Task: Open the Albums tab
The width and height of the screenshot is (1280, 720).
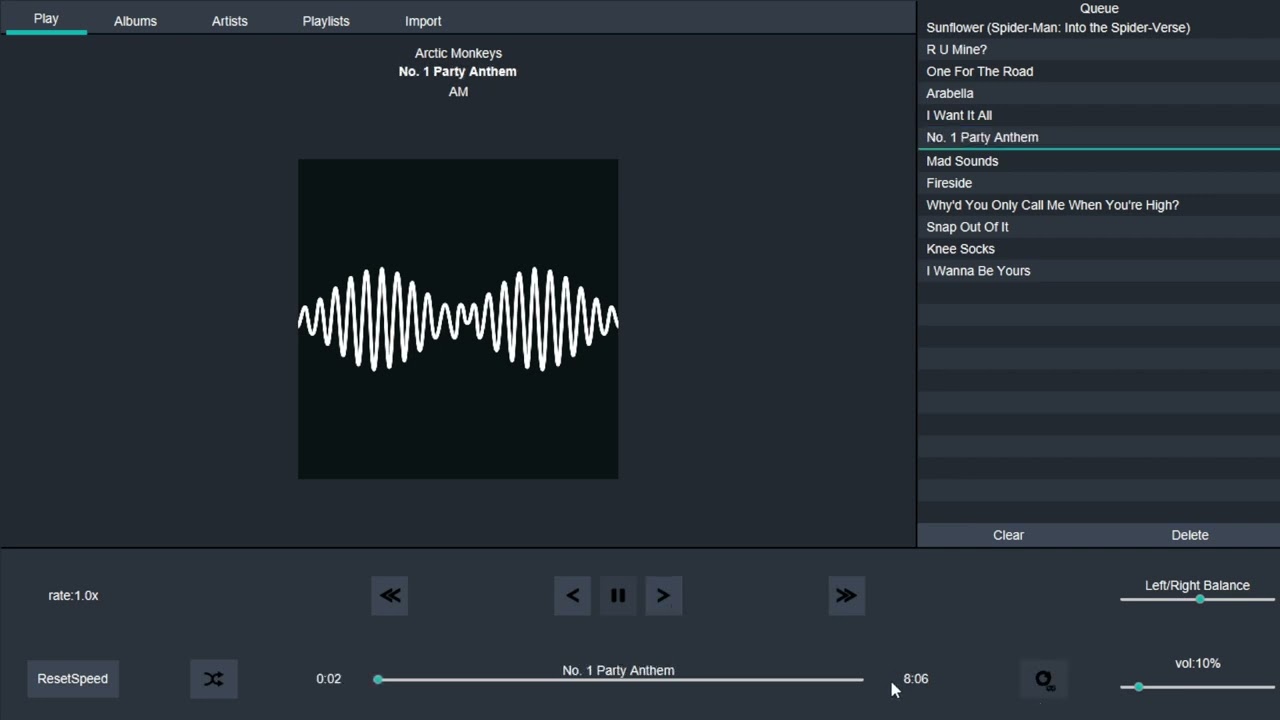Action: [135, 21]
